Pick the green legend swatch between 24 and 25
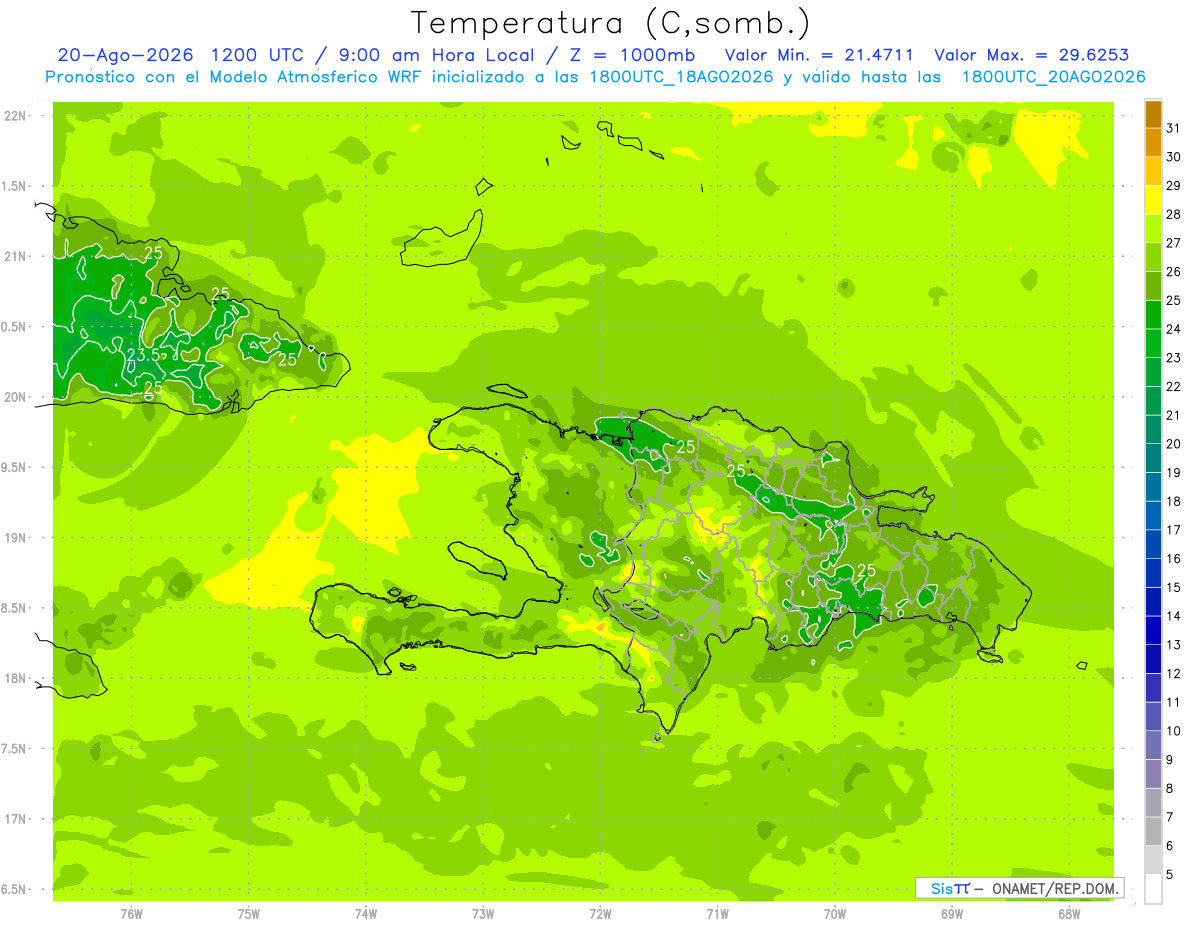Viewport: 1200px width, 927px height. pos(1153,315)
